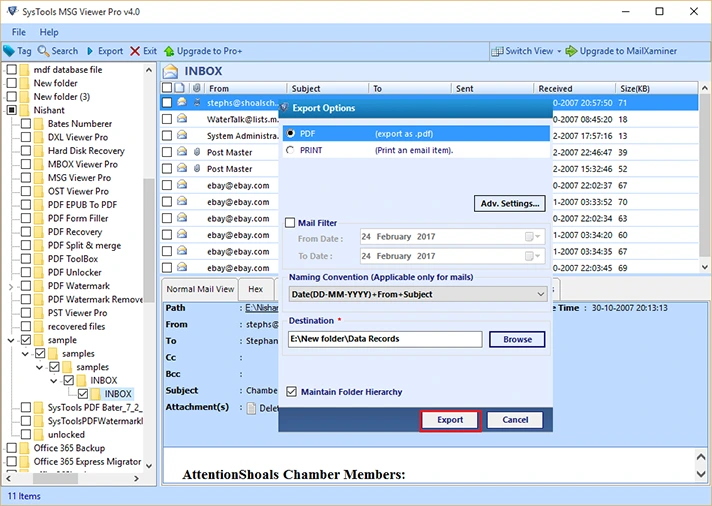Open the From Date picker dropdown
Viewport: 712px width, 506px height.
pyautogui.click(x=538, y=237)
